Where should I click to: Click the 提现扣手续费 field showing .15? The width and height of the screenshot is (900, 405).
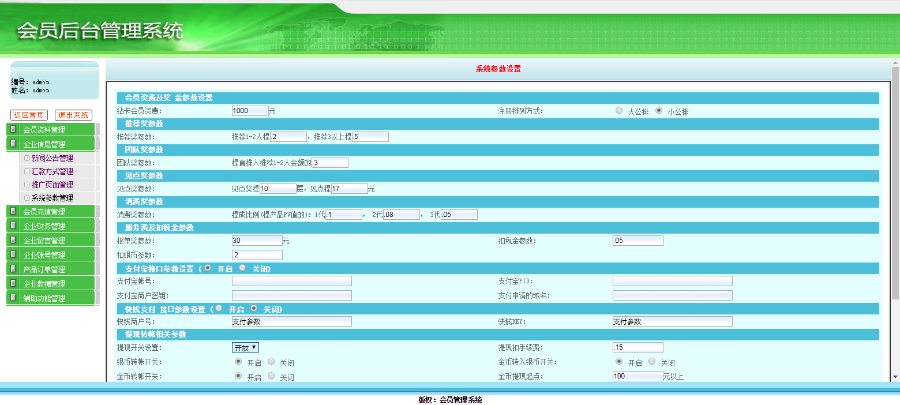point(638,348)
